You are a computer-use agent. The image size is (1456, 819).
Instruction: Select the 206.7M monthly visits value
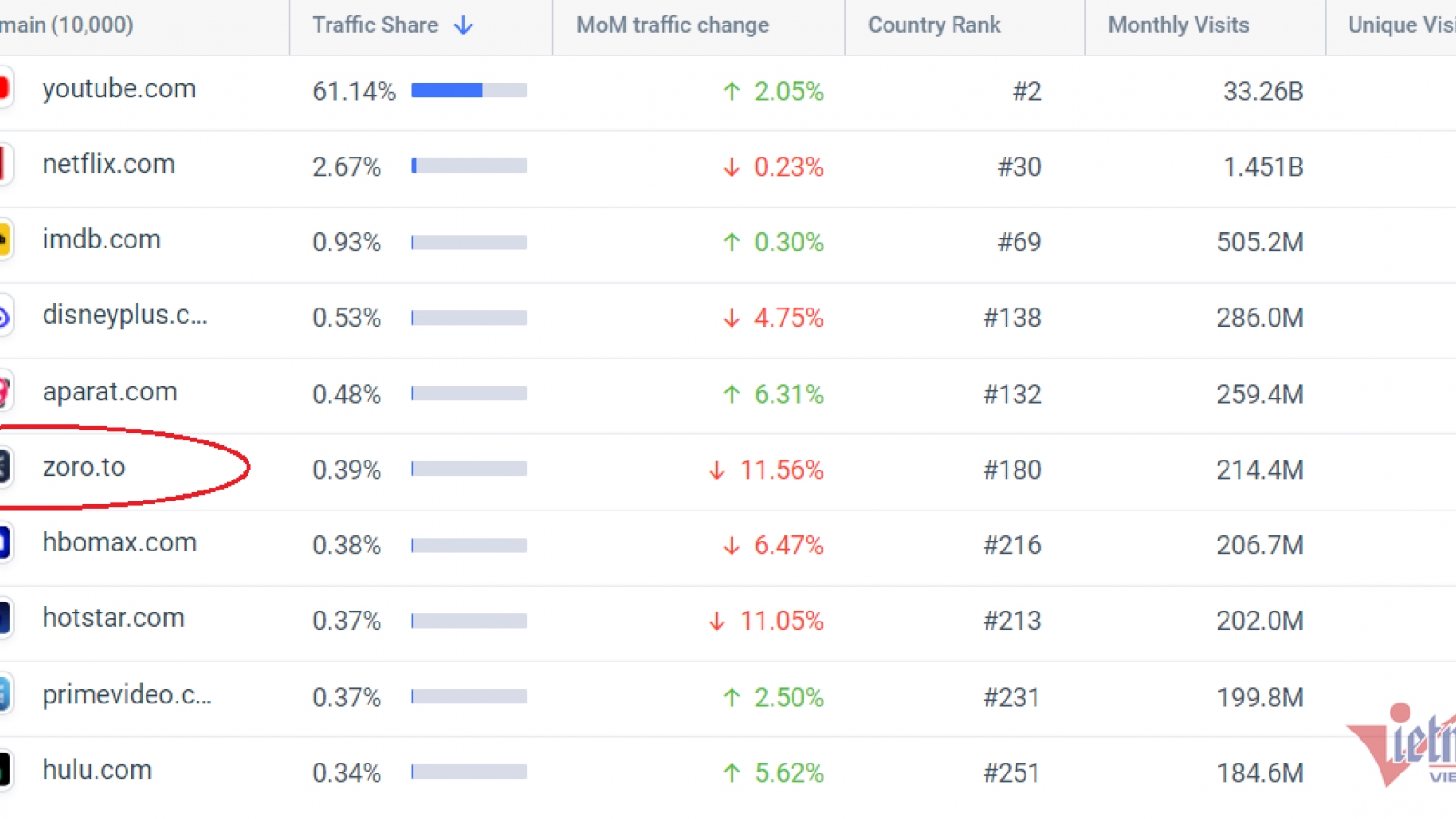(x=1260, y=545)
